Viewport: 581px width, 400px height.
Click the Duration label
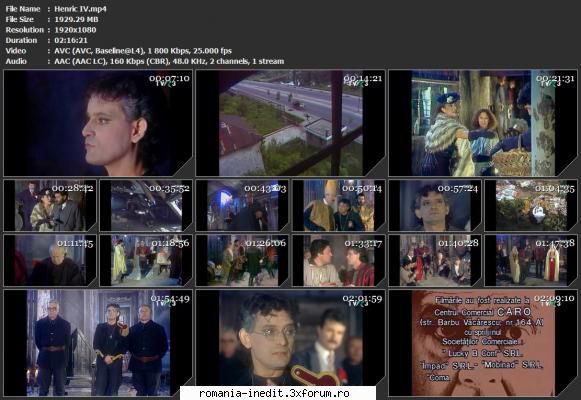(21, 40)
